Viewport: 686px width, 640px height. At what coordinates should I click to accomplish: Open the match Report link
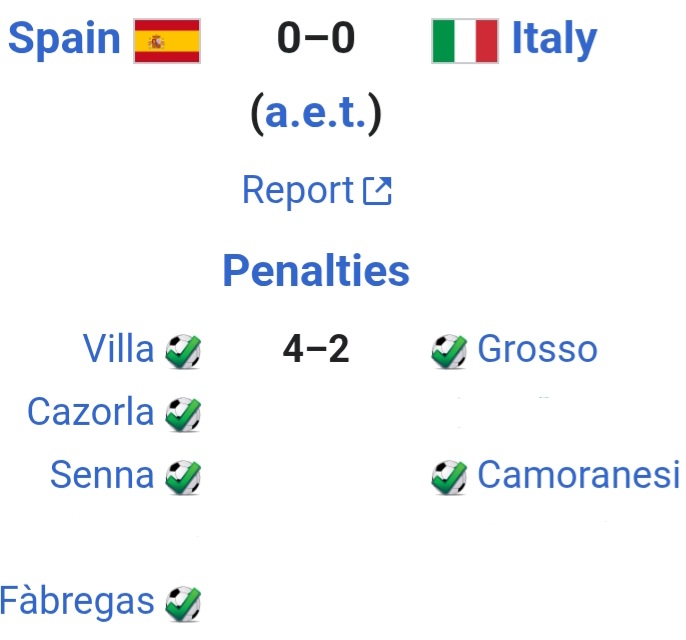click(298, 190)
